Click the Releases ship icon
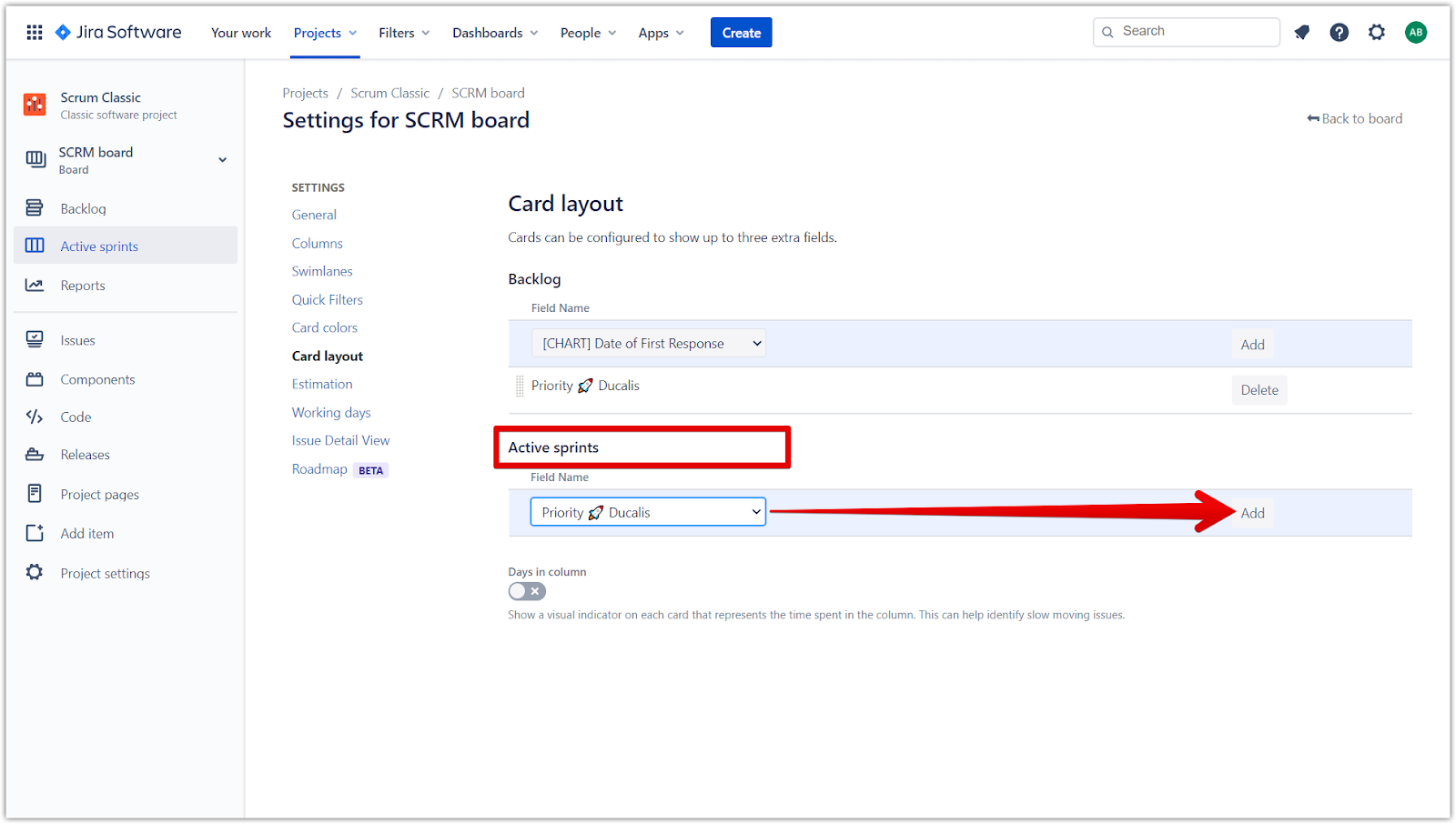Screen dimensions: 1456x824 point(35,455)
